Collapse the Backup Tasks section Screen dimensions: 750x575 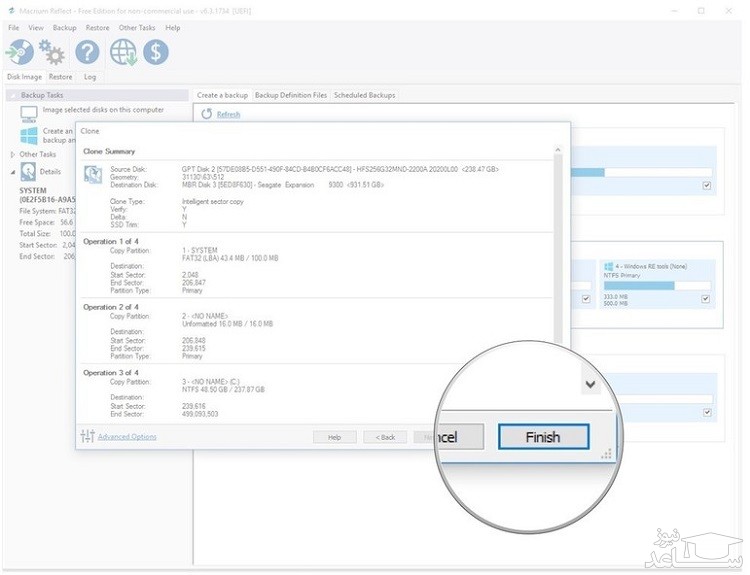click(x=13, y=95)
